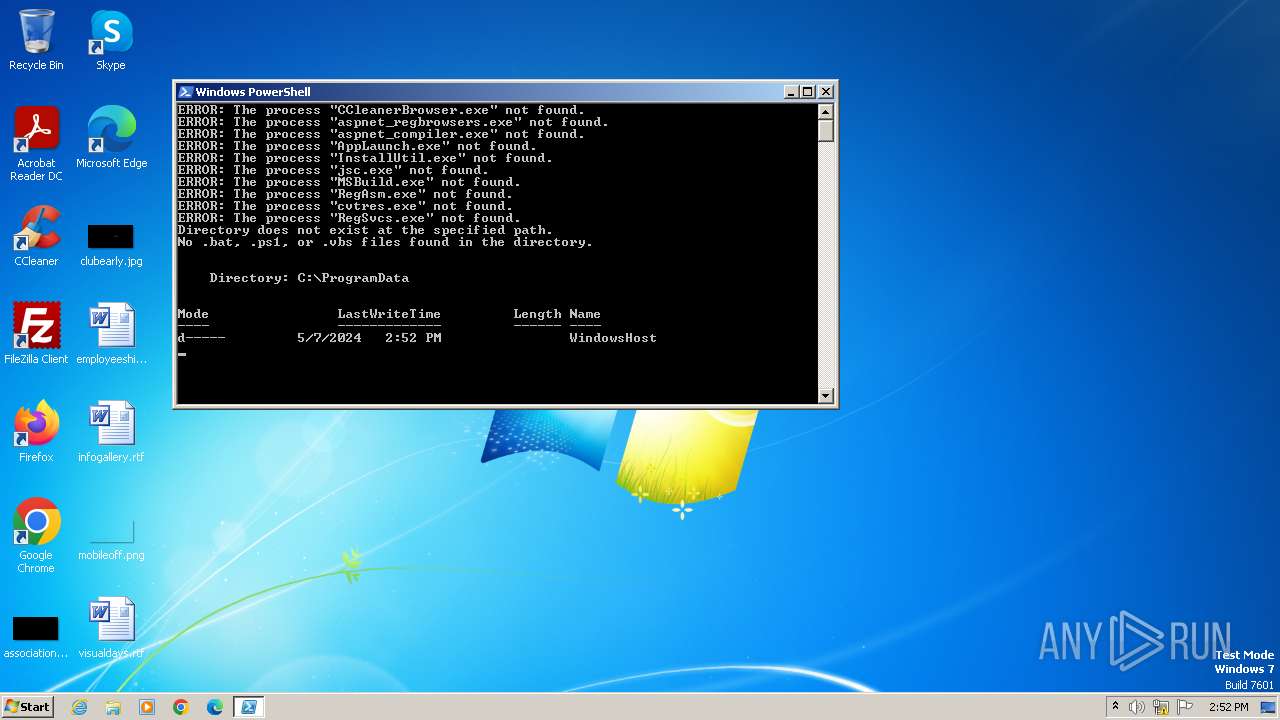Screen dimensions: 1280x720
Task: Select the association... desktop file
Action: point(36,636)
